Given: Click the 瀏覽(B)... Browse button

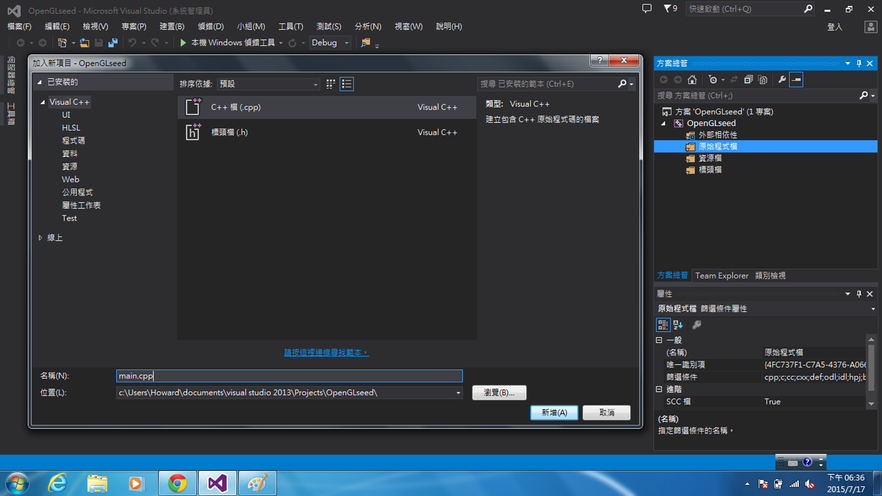Looking at the screenshot, I should 500,393.
